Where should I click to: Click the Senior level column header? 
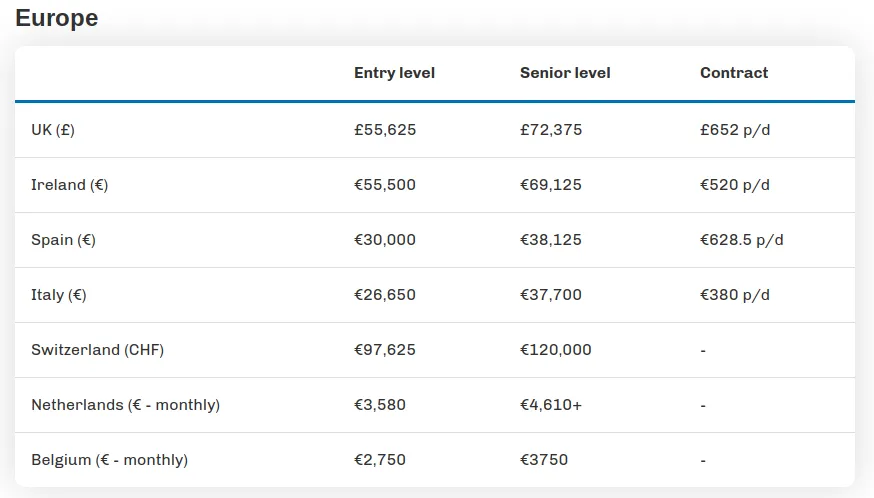[x=565, y=73]
